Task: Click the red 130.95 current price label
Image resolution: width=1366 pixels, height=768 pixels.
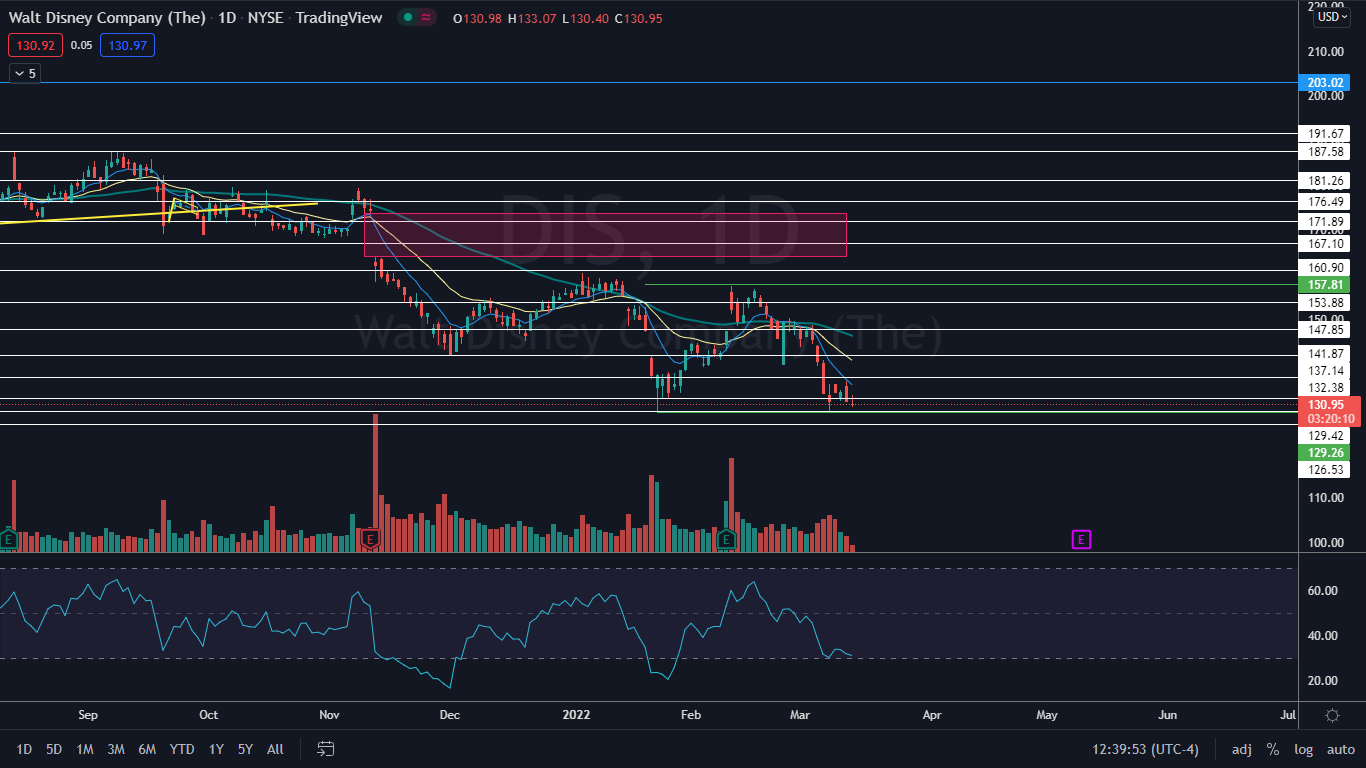Action: [x=1324, y=405]
